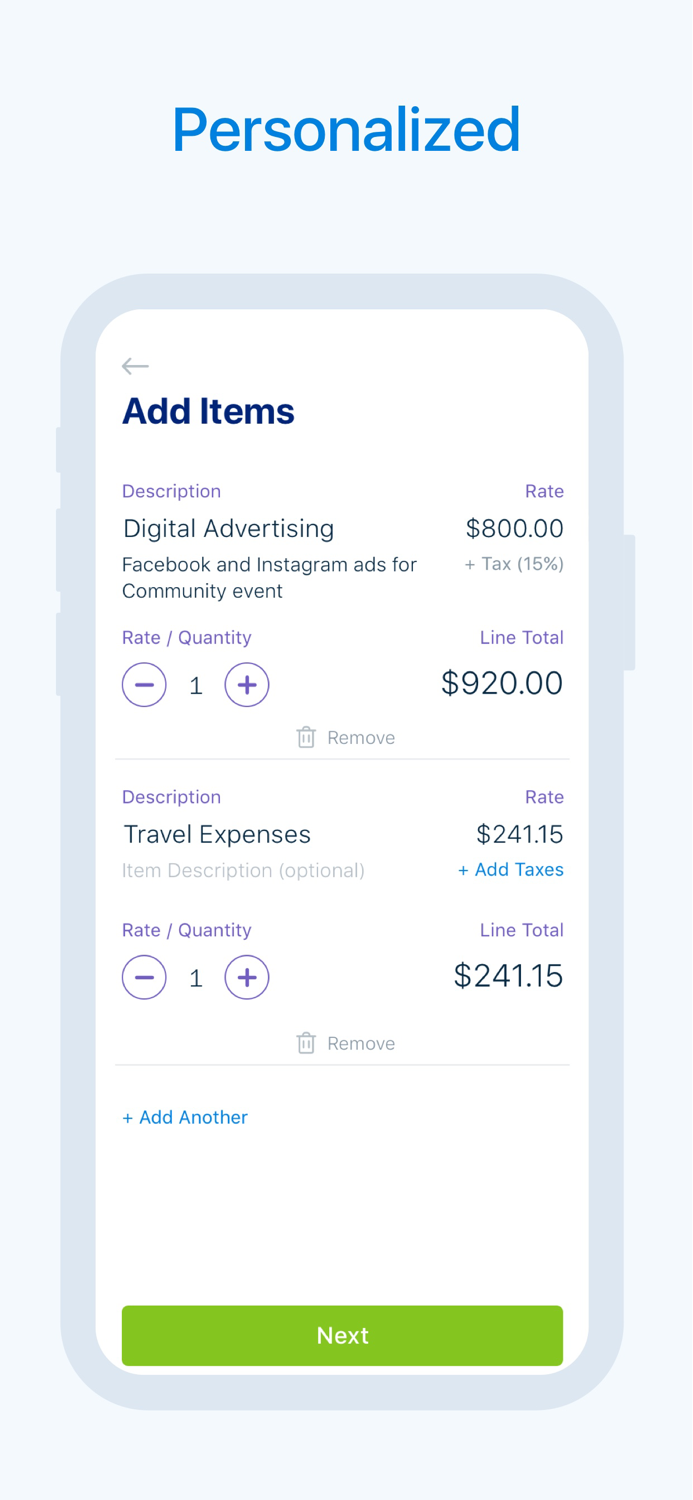
Task: Click the back arrow above Add Items
Action: [135, 366]
